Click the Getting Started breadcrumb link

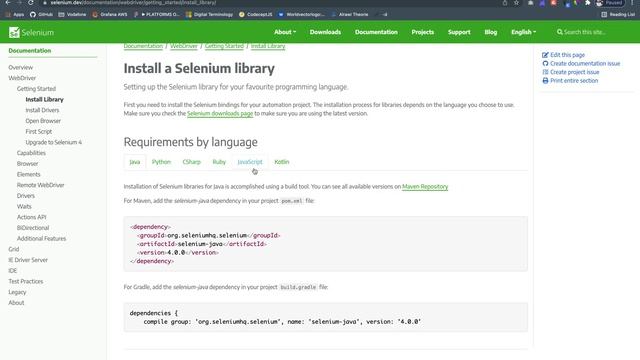pos(224,46)
